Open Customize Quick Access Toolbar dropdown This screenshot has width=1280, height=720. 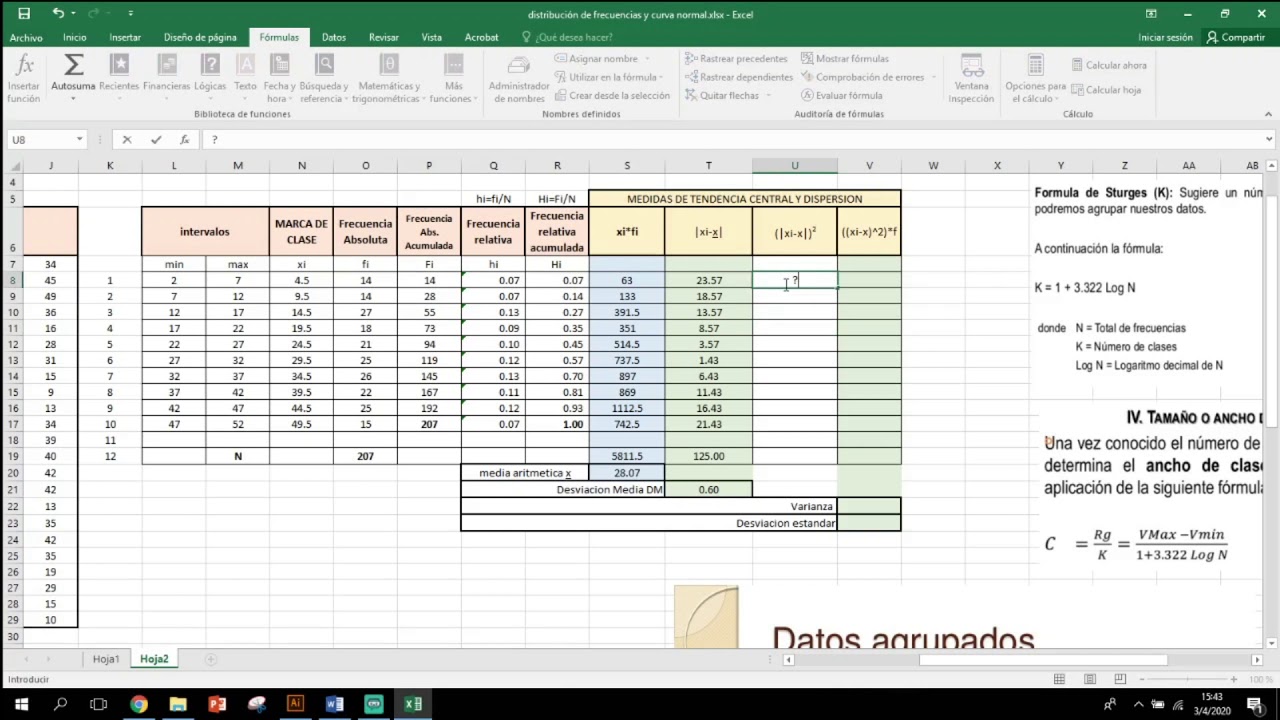[131, 14]
